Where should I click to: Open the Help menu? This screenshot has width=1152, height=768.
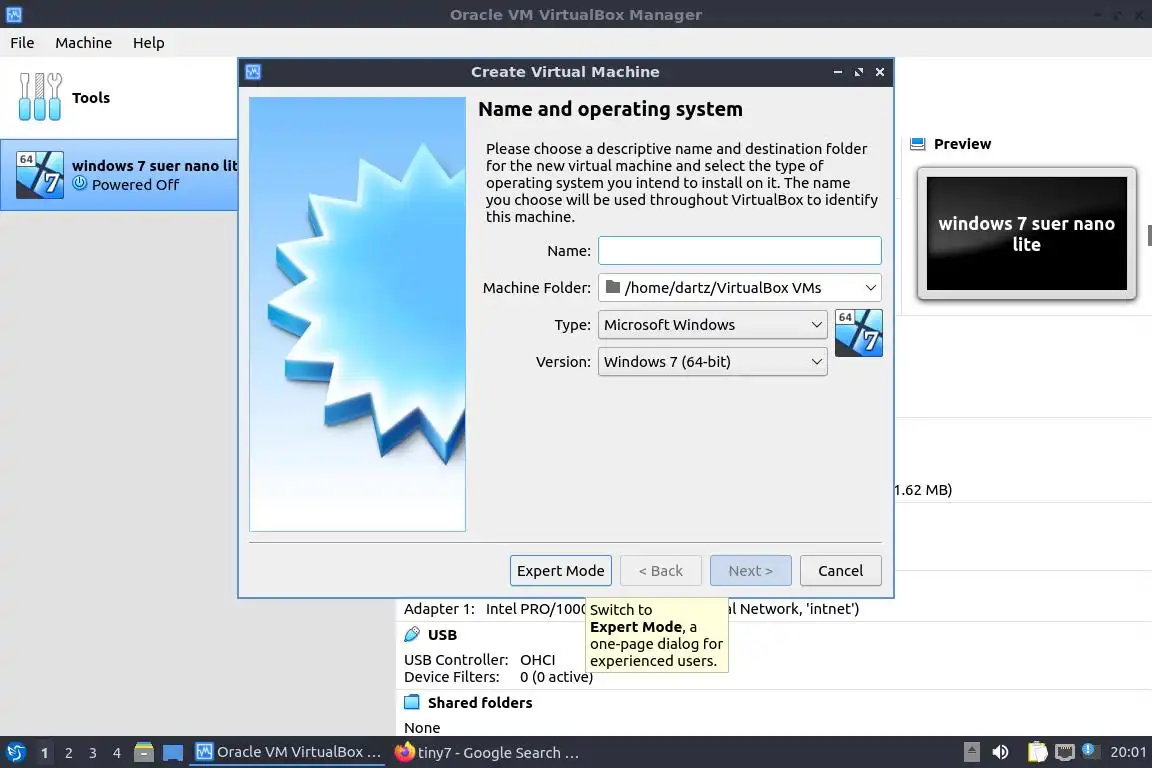[148, 43]
